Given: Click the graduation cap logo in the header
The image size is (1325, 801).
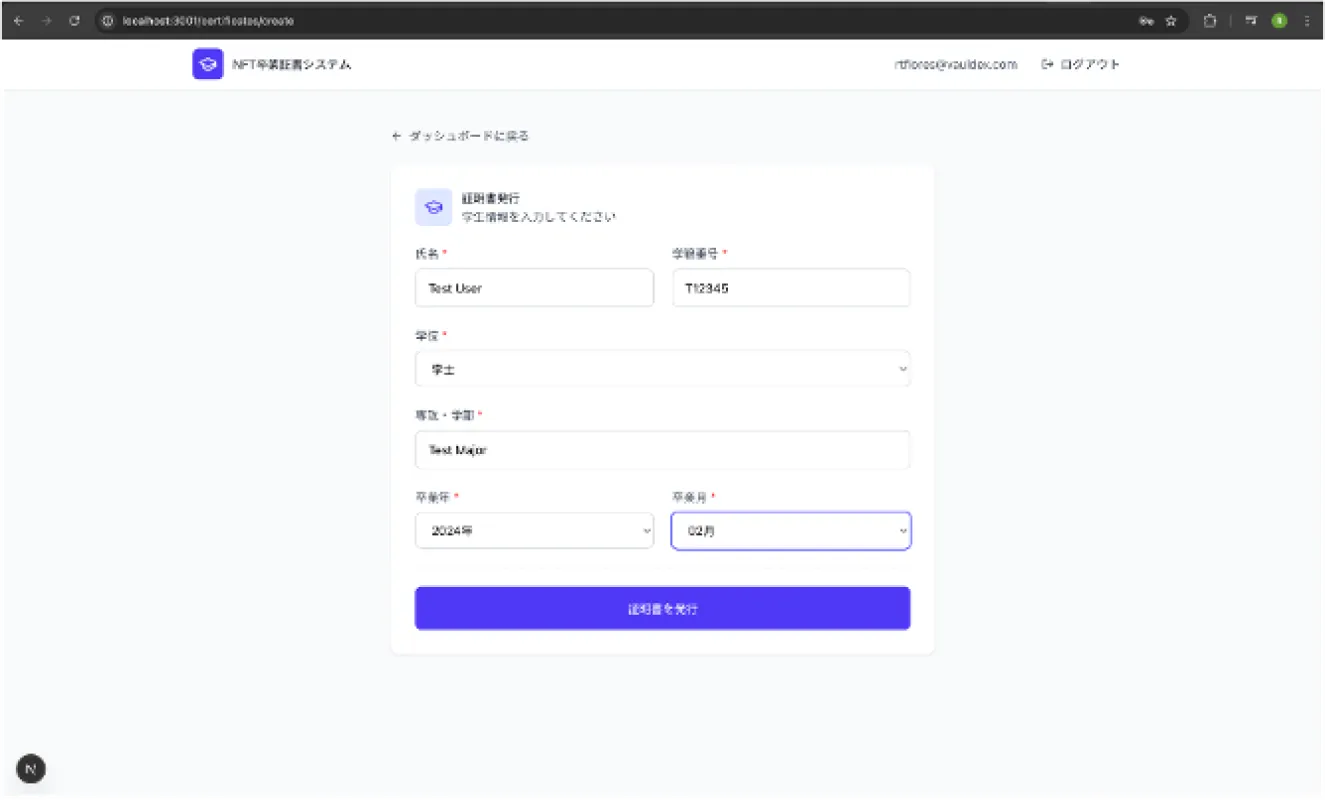Looking at the screenshot, I should 207,63.
